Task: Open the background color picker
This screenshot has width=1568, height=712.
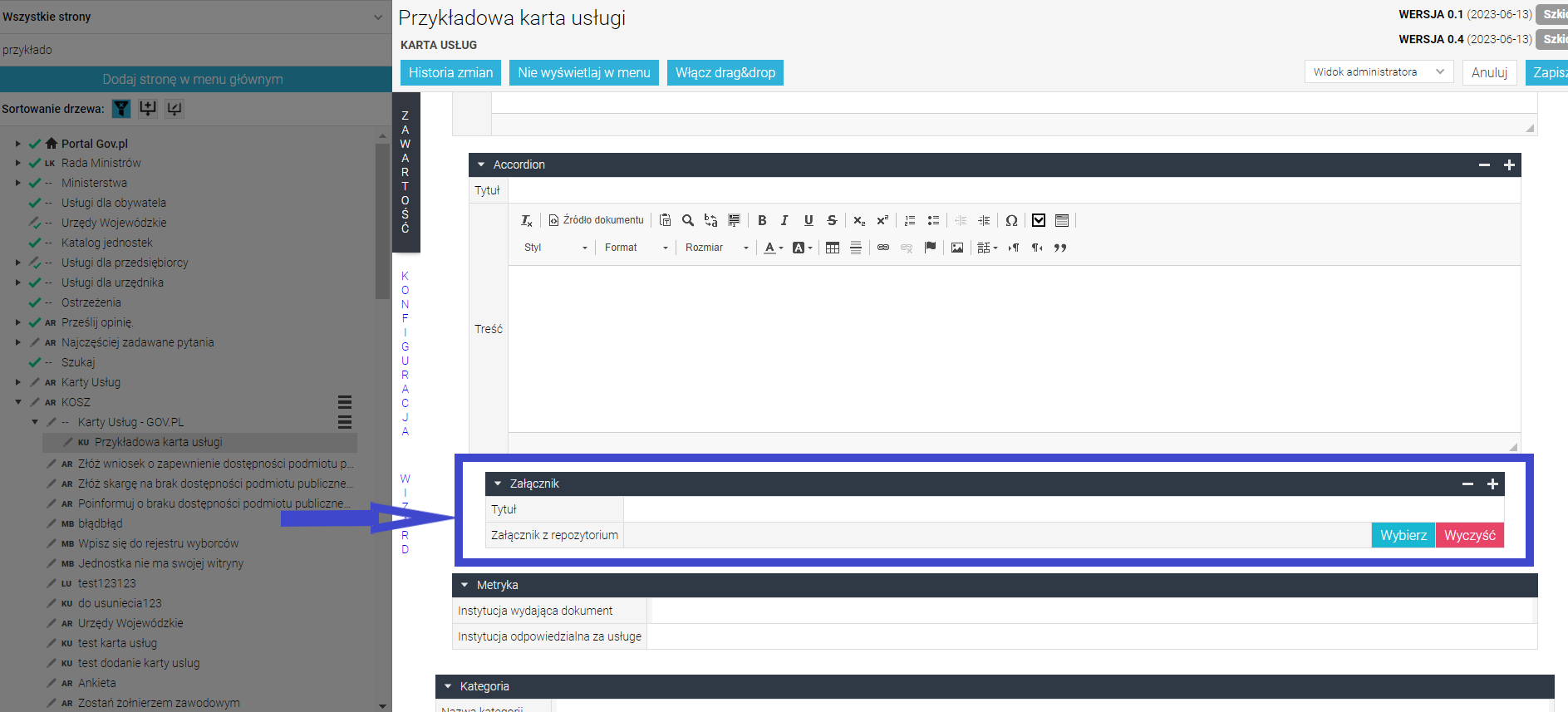Action: tap(803, 248)
